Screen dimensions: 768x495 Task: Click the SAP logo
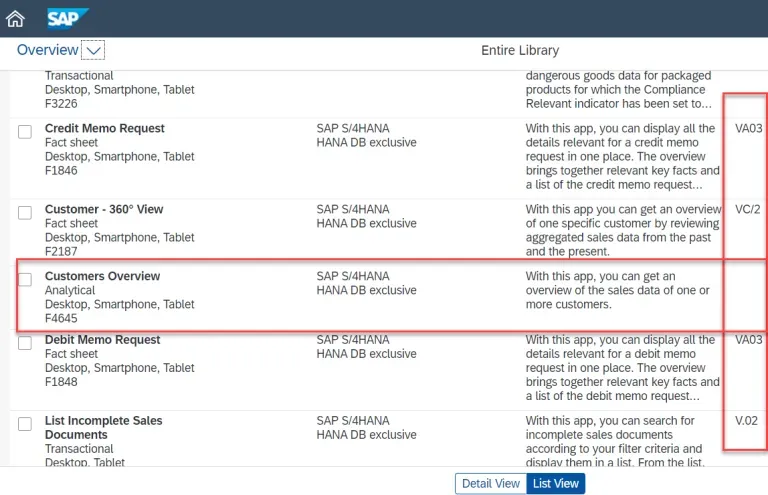pos(67,18)
